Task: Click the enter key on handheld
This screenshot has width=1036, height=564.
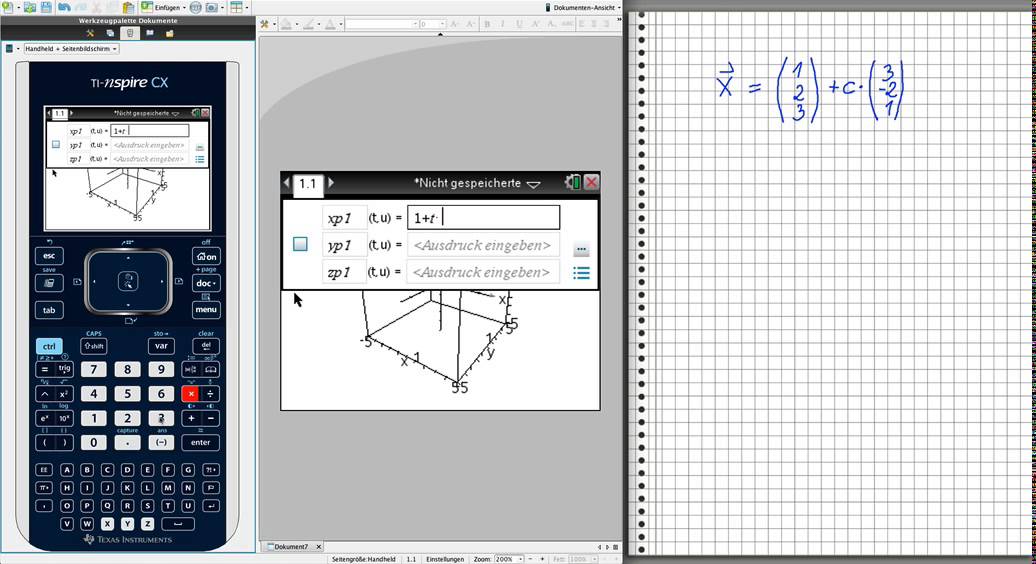Action: (x=201, y=442)
